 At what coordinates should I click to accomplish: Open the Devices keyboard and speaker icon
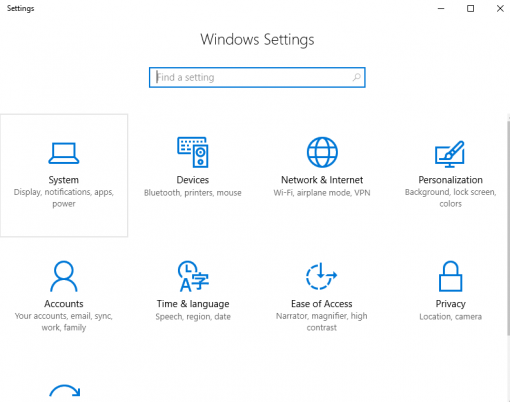pos(193,152)
